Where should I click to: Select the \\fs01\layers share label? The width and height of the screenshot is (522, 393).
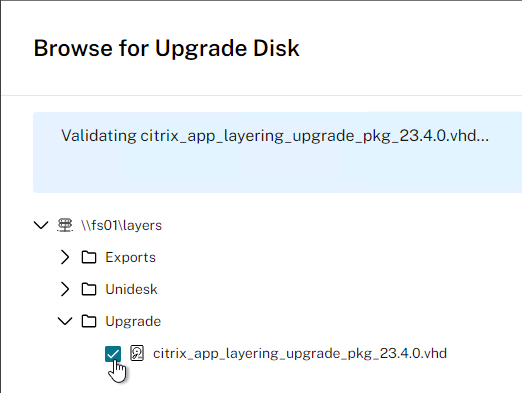121,225
